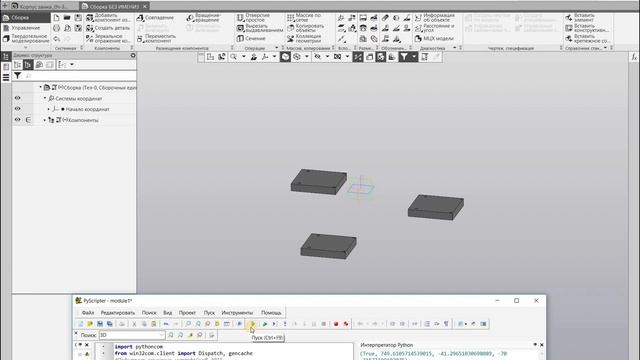
Task: Click the red breakpoint dot in PyScripter toolbar
Action: pyautogui.click(x=336, y=324)
